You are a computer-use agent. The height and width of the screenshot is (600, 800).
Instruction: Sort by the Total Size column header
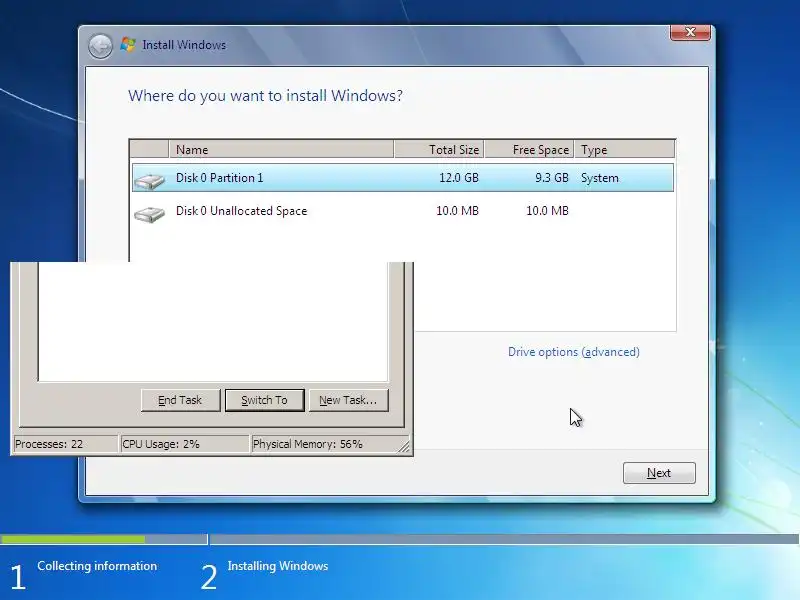click(439, 149)
